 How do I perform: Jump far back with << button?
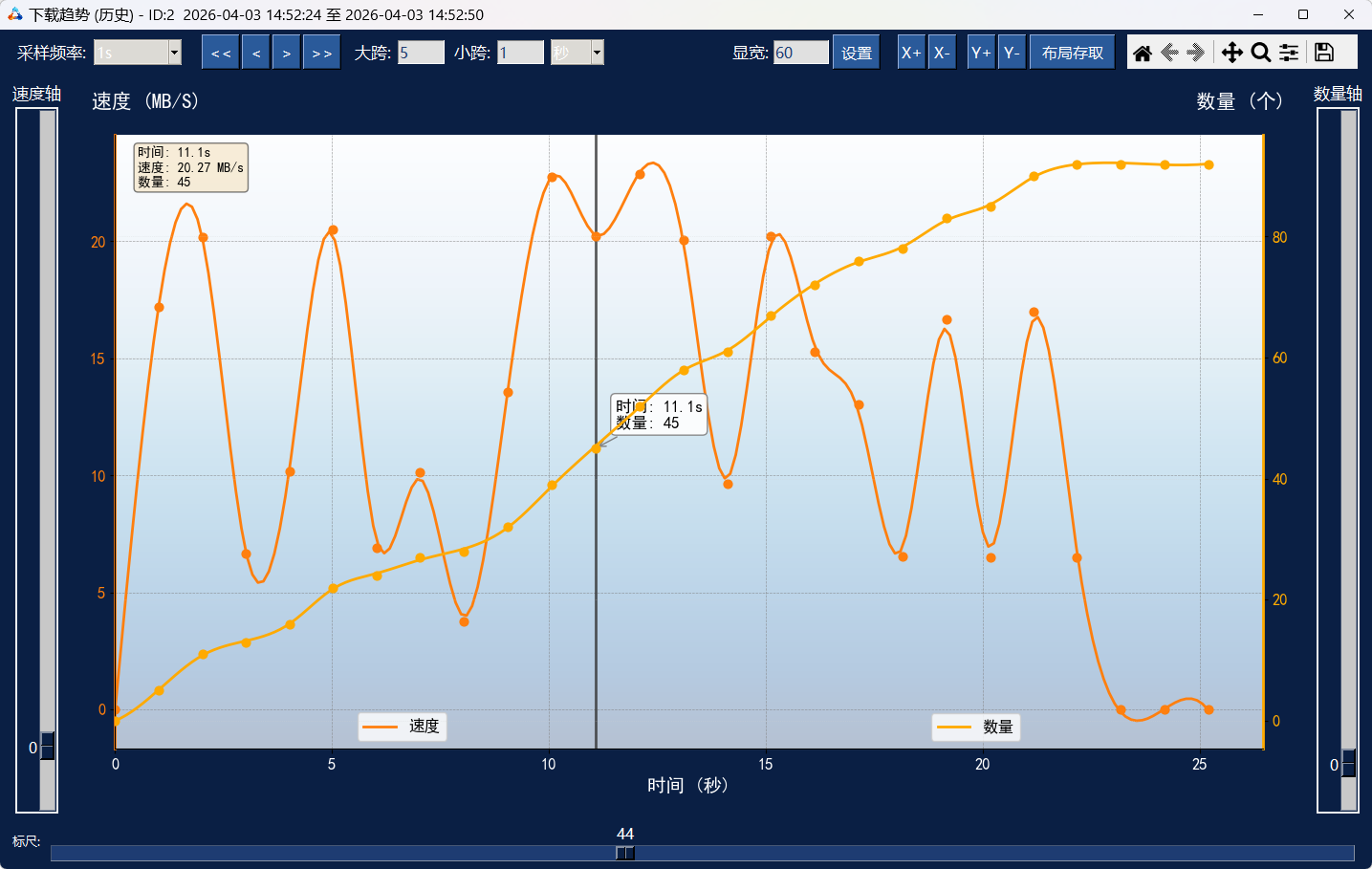tap(221, 53)
